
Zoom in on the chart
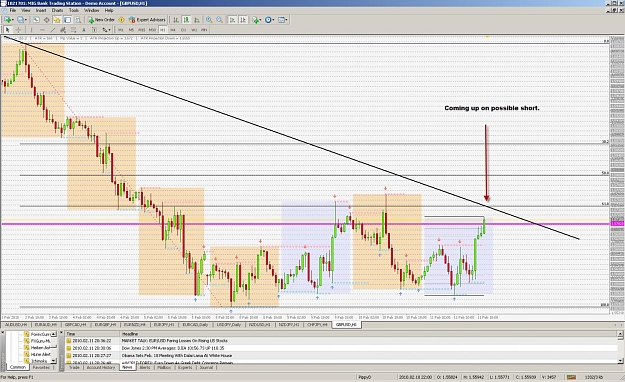(x=209, y=20)
